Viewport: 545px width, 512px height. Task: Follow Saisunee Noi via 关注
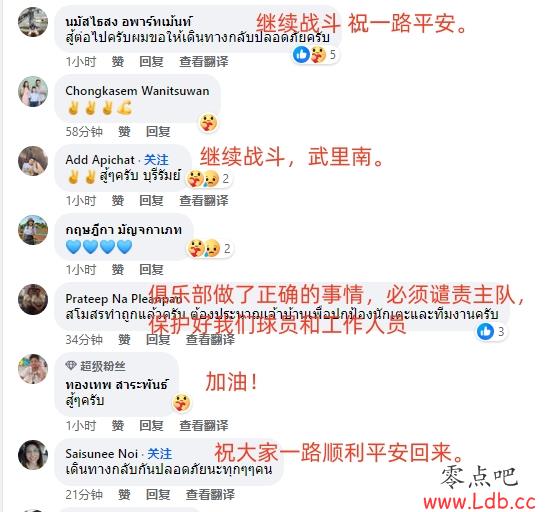pos(160,454)
